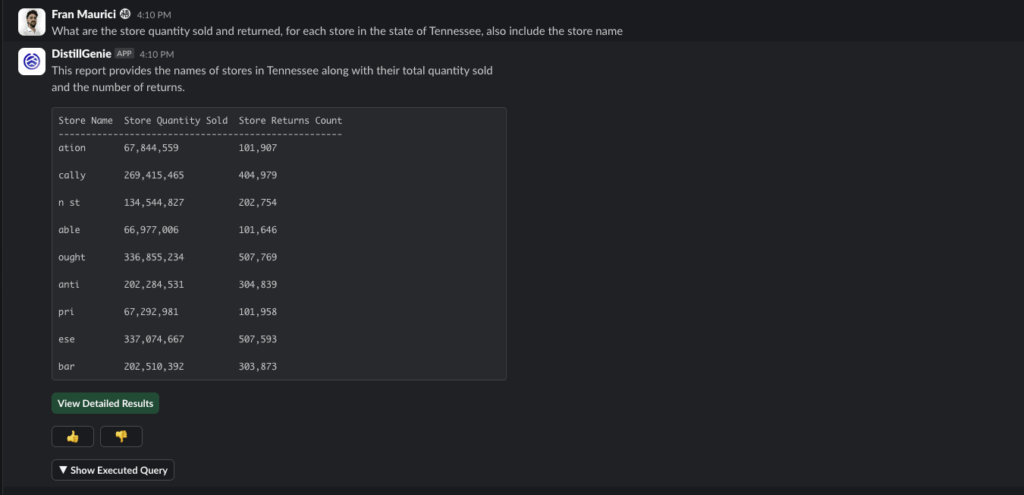Click the 4:10 PM timestamp on Fran's message
This screenshot has height=495, width=1024.
[154, 15]
